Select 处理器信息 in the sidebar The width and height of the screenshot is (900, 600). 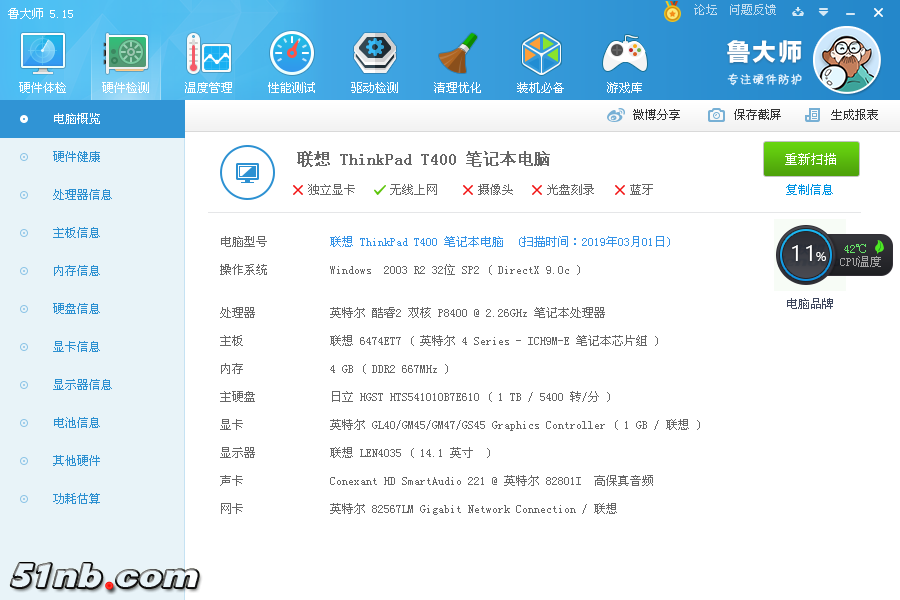pos(82,195)
